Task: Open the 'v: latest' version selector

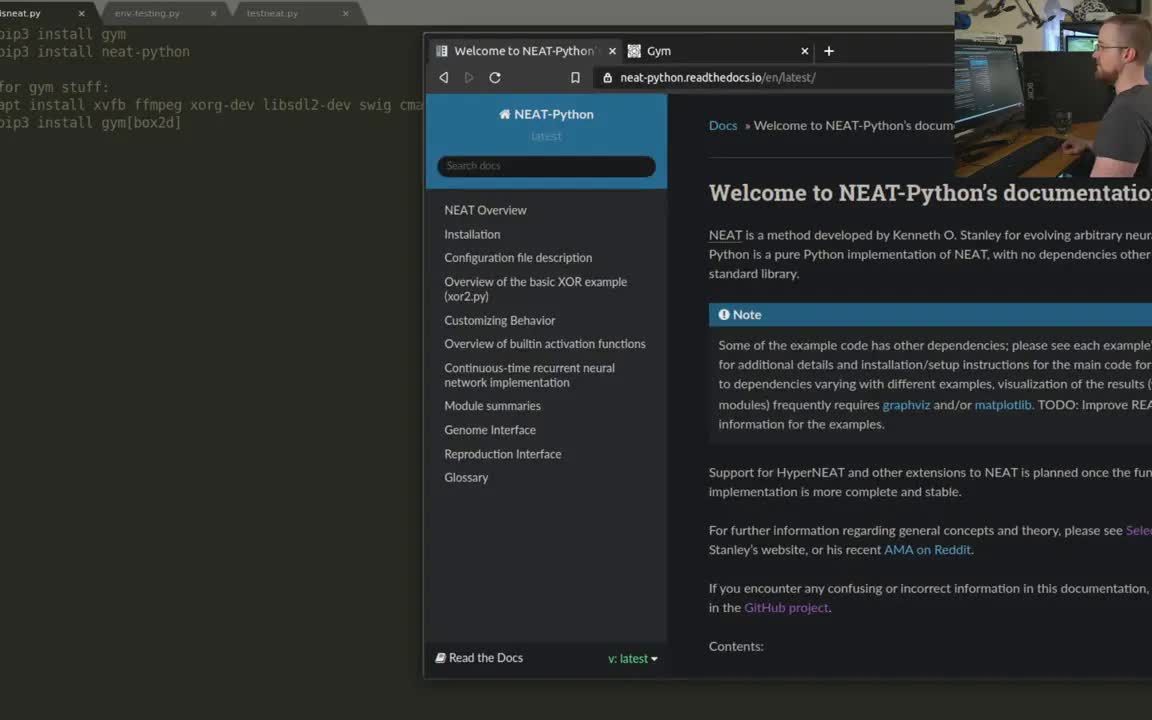Action: [x=632, y=658]
